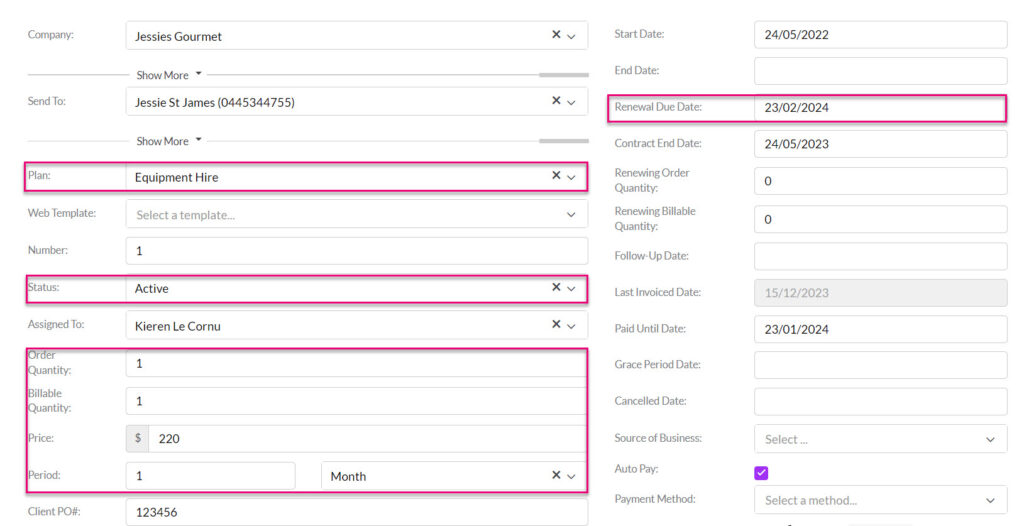Click the empty End Date field
Viewport: 1024px width, 526px height.
coord(880,71)
